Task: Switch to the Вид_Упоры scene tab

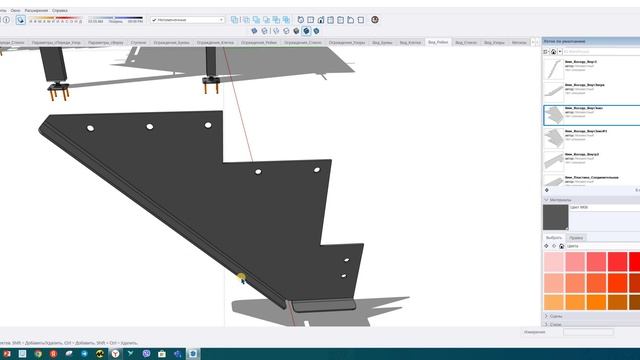Action: pos(494,42)
